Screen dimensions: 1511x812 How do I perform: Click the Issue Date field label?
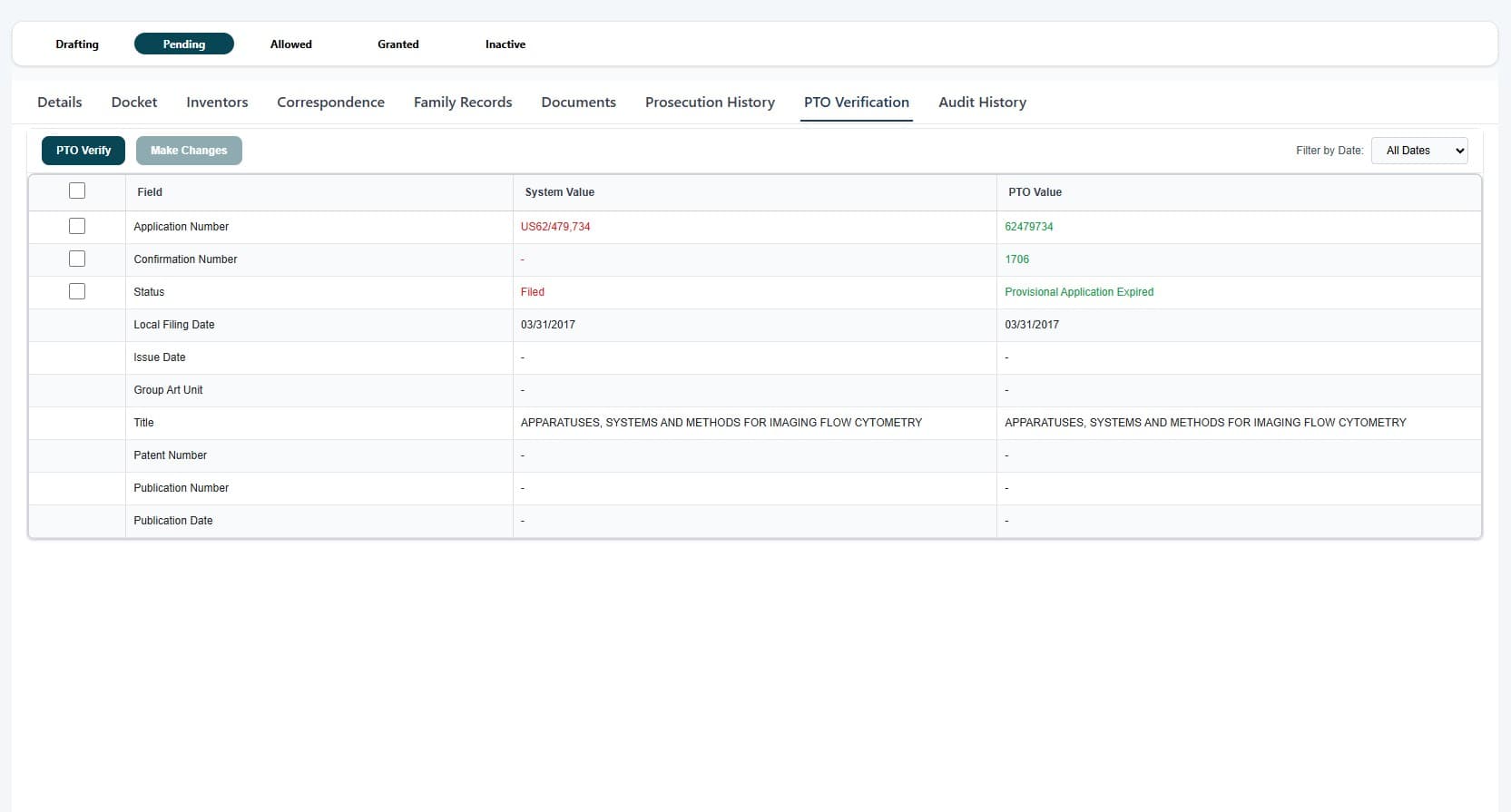pyautogui.click(x=160, y=357)
